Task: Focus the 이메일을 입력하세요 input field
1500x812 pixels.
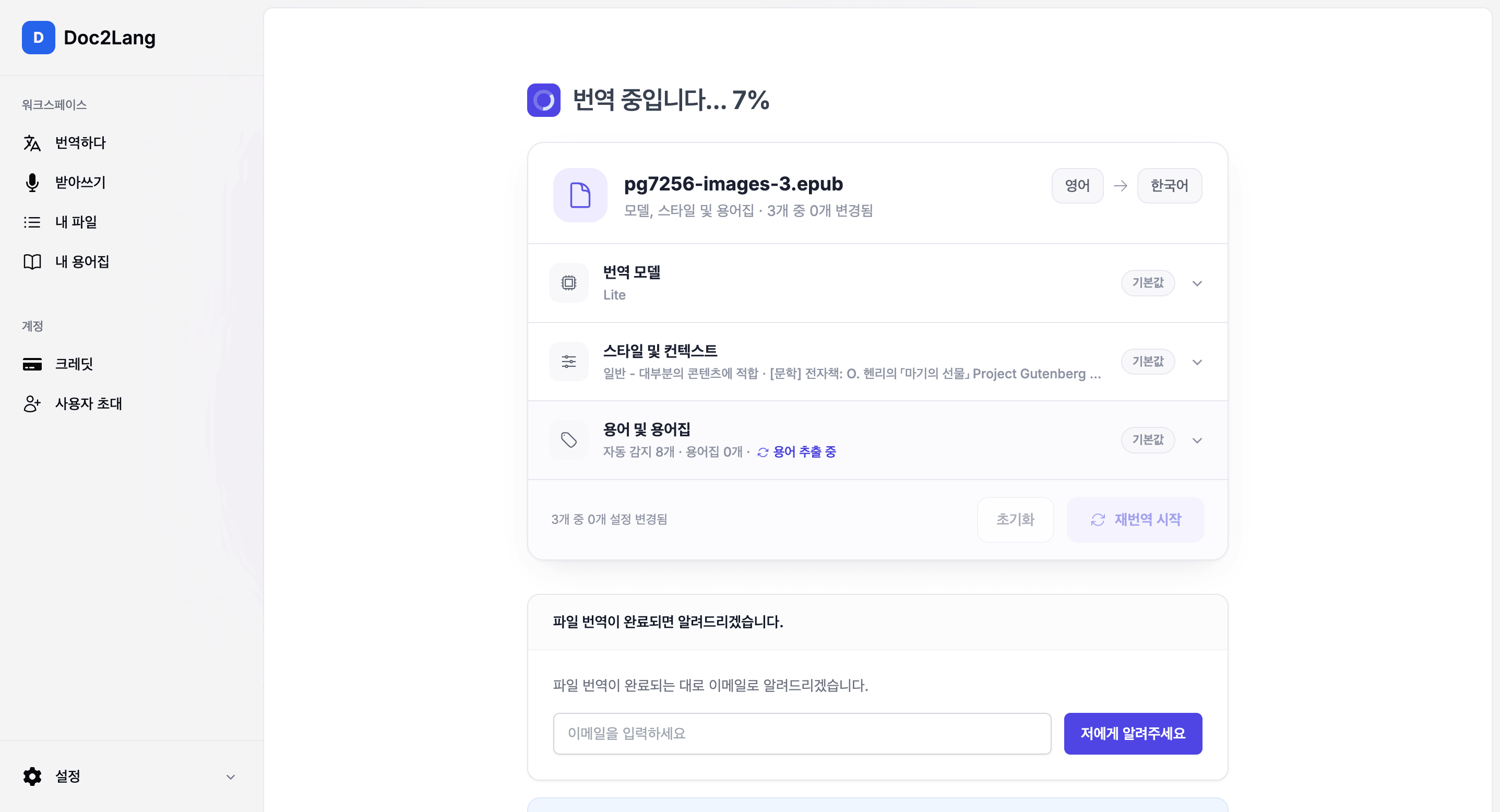Action: click(802, 733)
